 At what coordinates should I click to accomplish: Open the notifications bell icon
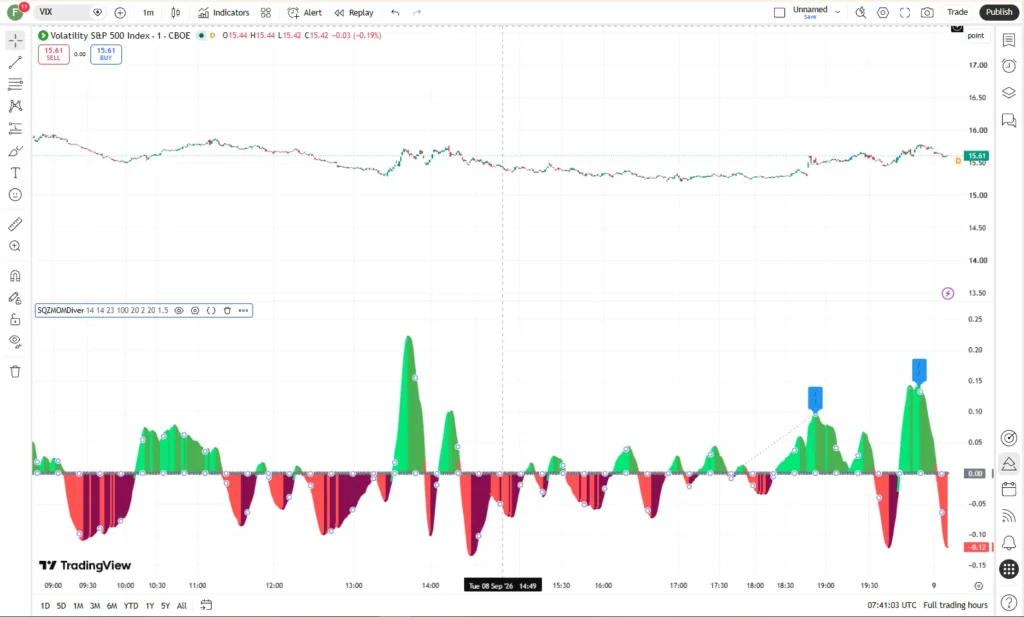pos(1009,543)
